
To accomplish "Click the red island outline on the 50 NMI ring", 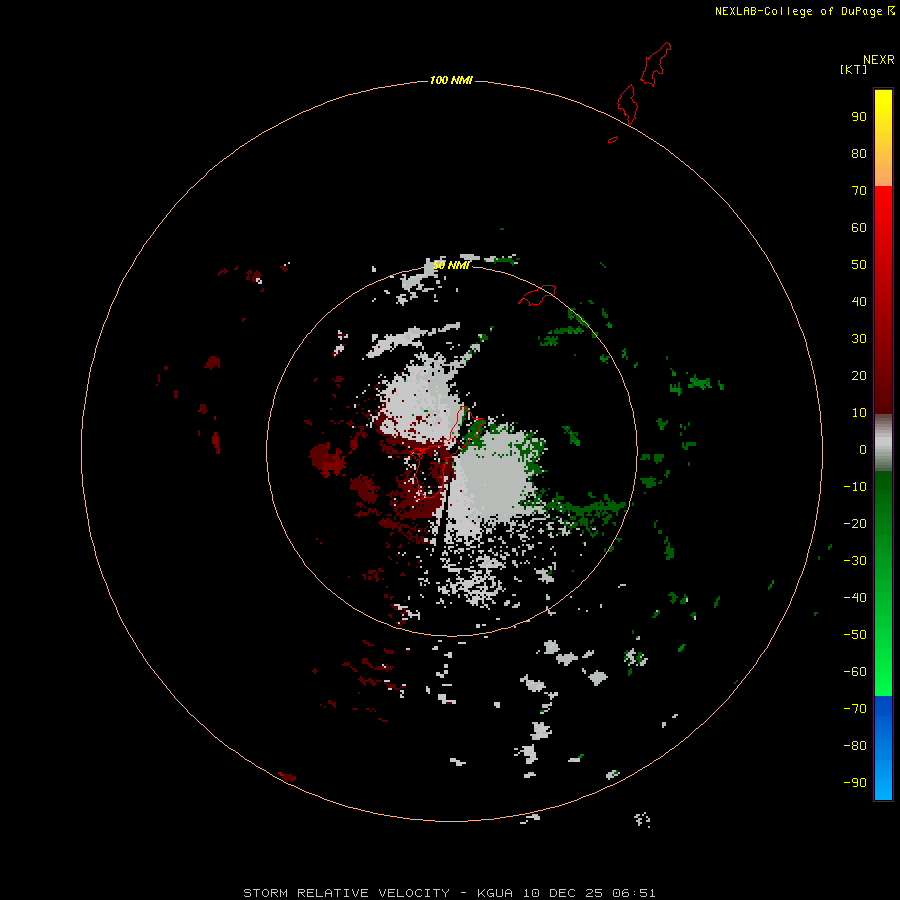I will (537, 295).
